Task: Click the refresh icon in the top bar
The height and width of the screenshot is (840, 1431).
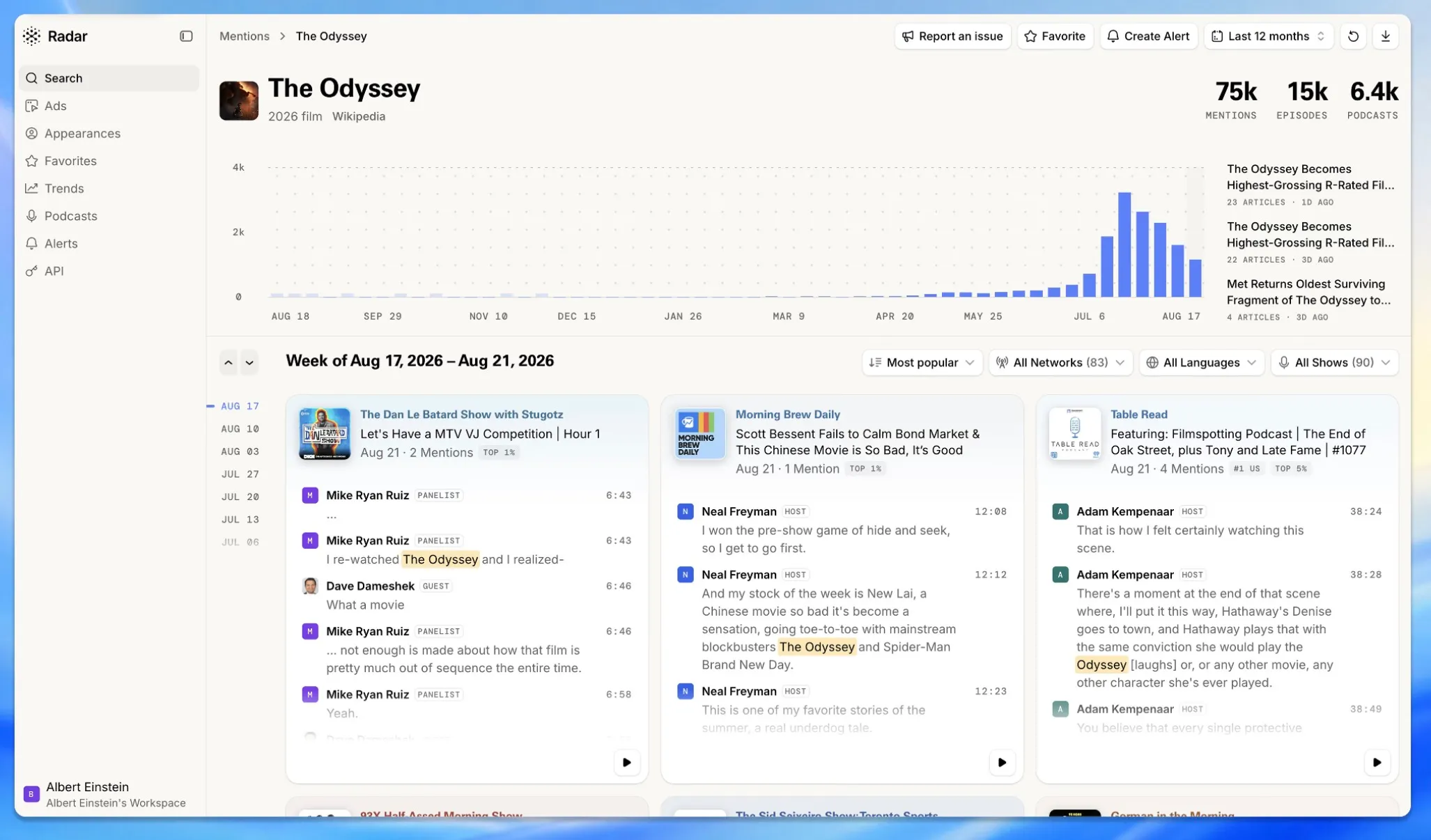Action: pos(1354,36)
